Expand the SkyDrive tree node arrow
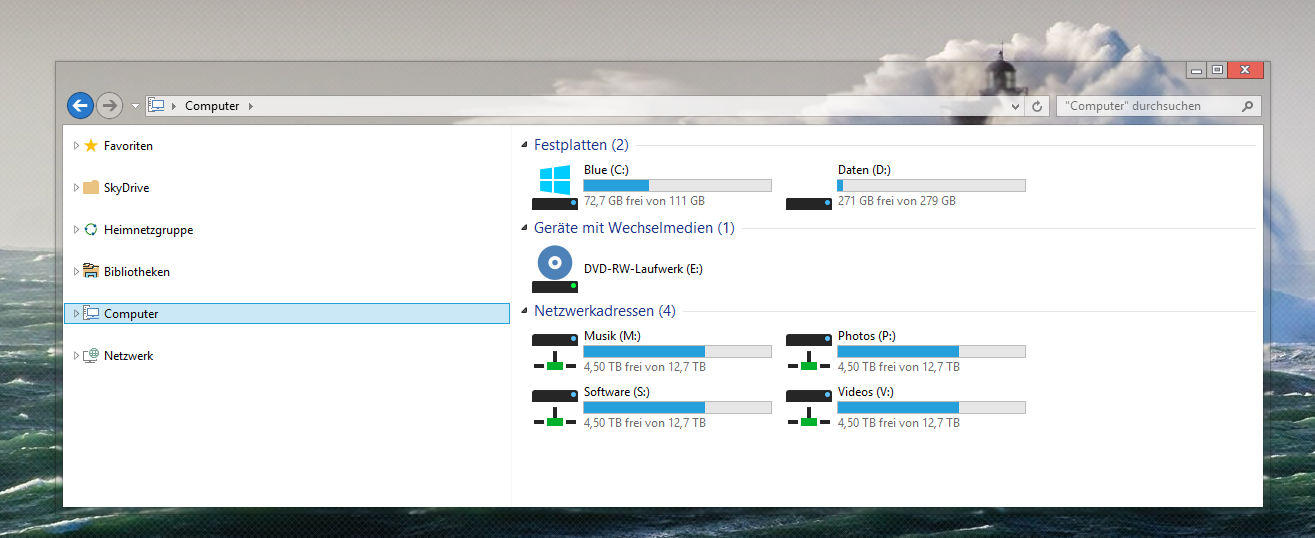This screenshot has height=538, width=1315. point(76,188)
